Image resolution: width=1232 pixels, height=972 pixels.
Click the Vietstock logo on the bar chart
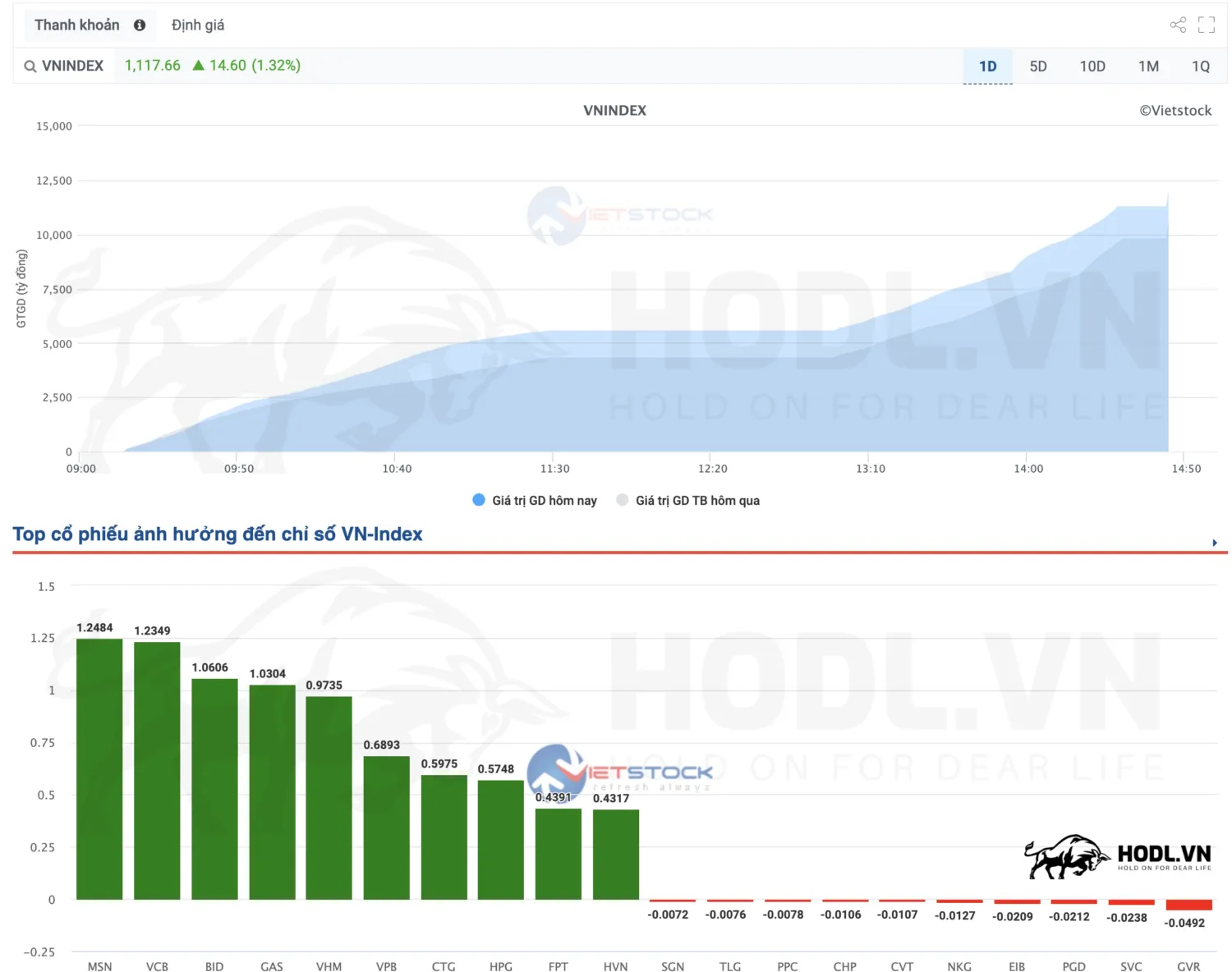pyautogui.click(x=620, y=772)
